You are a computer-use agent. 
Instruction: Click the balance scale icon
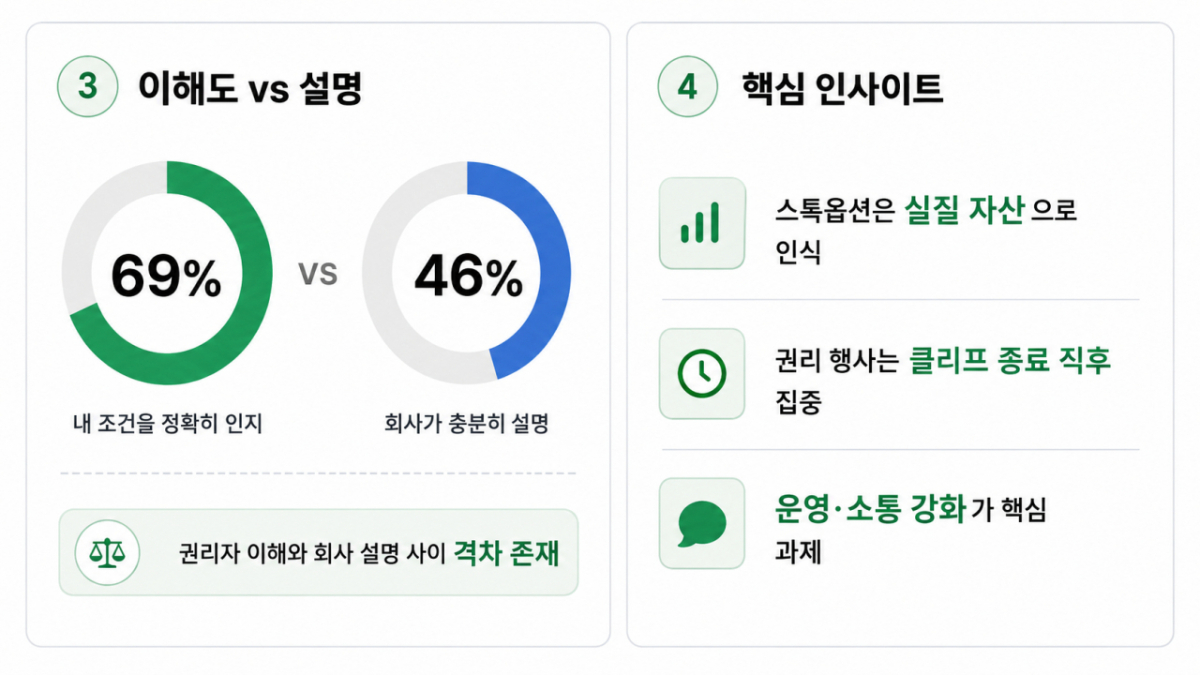click(x=103, y=552)
